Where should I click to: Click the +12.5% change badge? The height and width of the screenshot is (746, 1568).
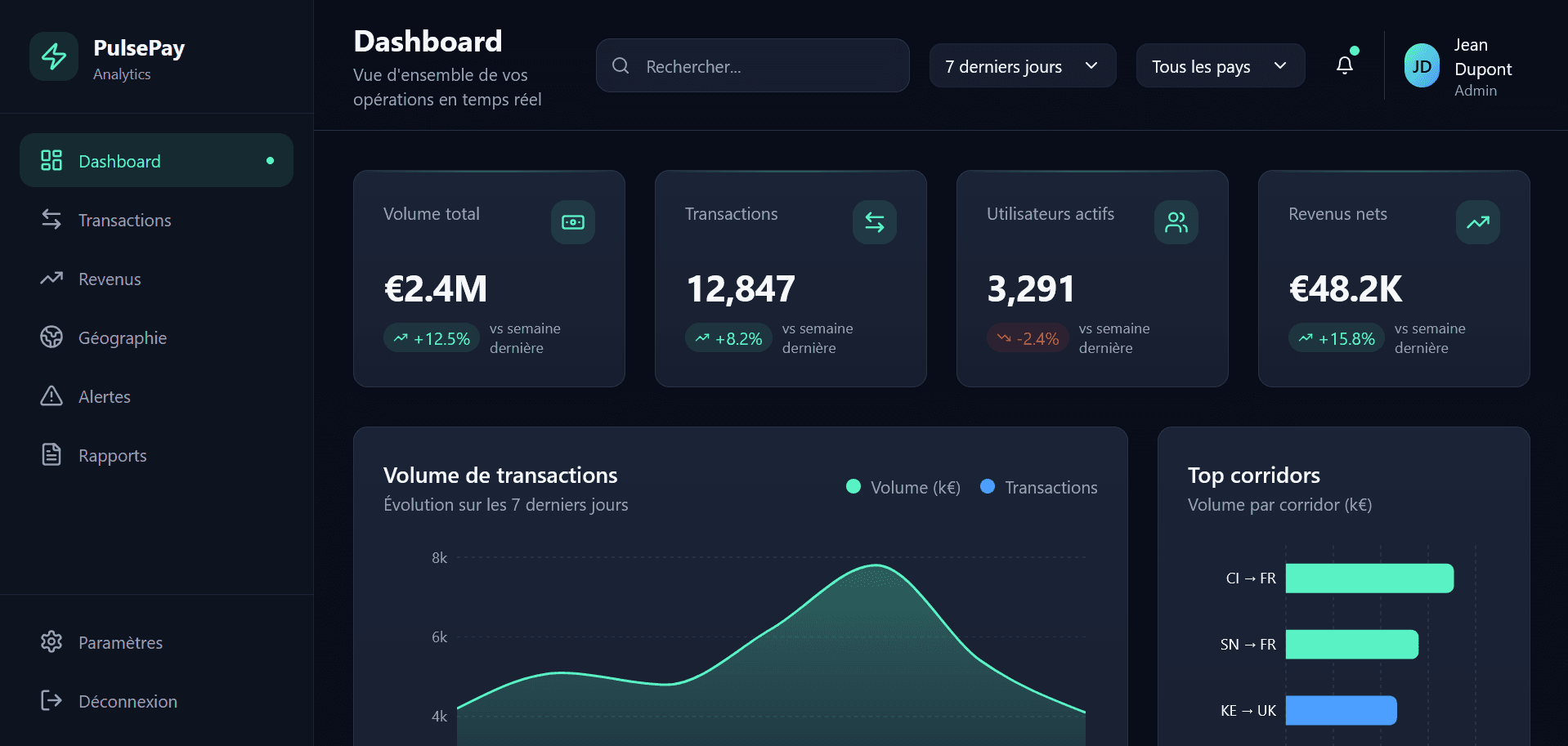(x=432, y=338)
